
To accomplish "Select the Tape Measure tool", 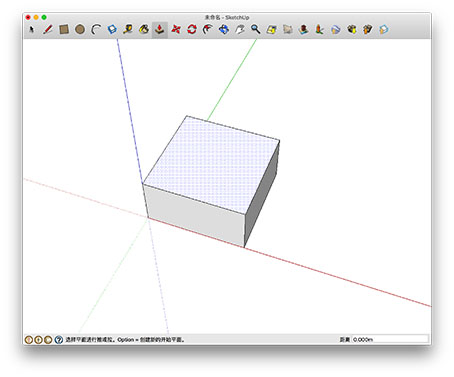I will coord(128,29).
